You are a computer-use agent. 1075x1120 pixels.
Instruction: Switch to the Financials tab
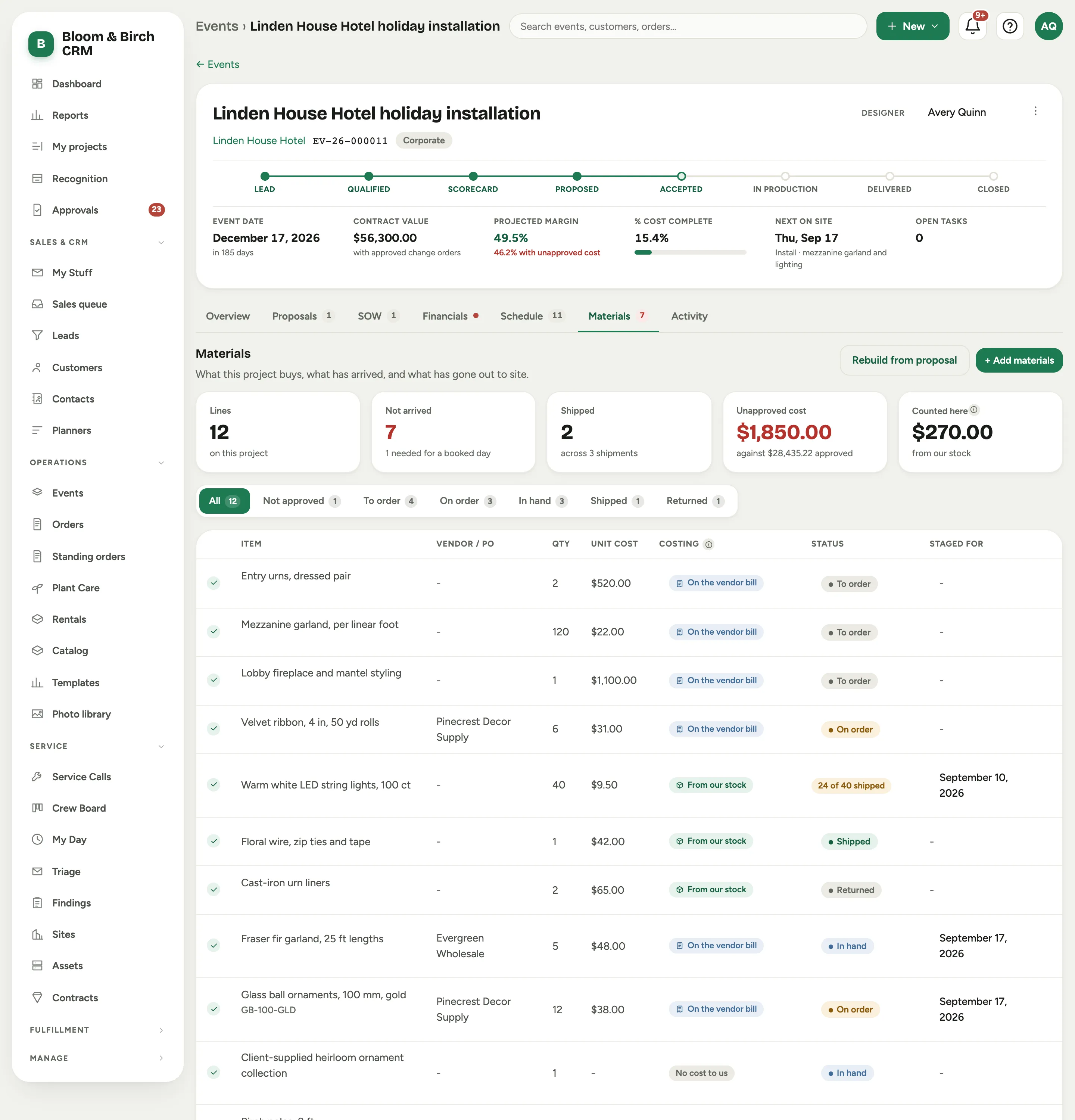click(450, 316)
